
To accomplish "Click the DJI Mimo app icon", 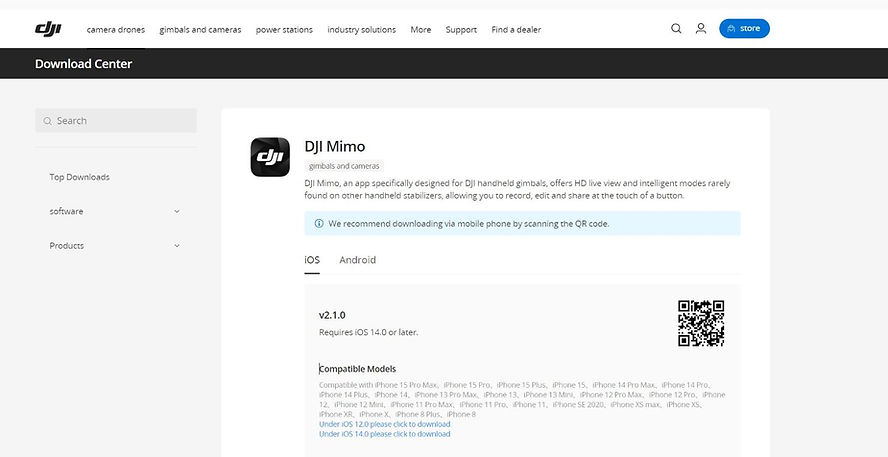I will [270, 157].
